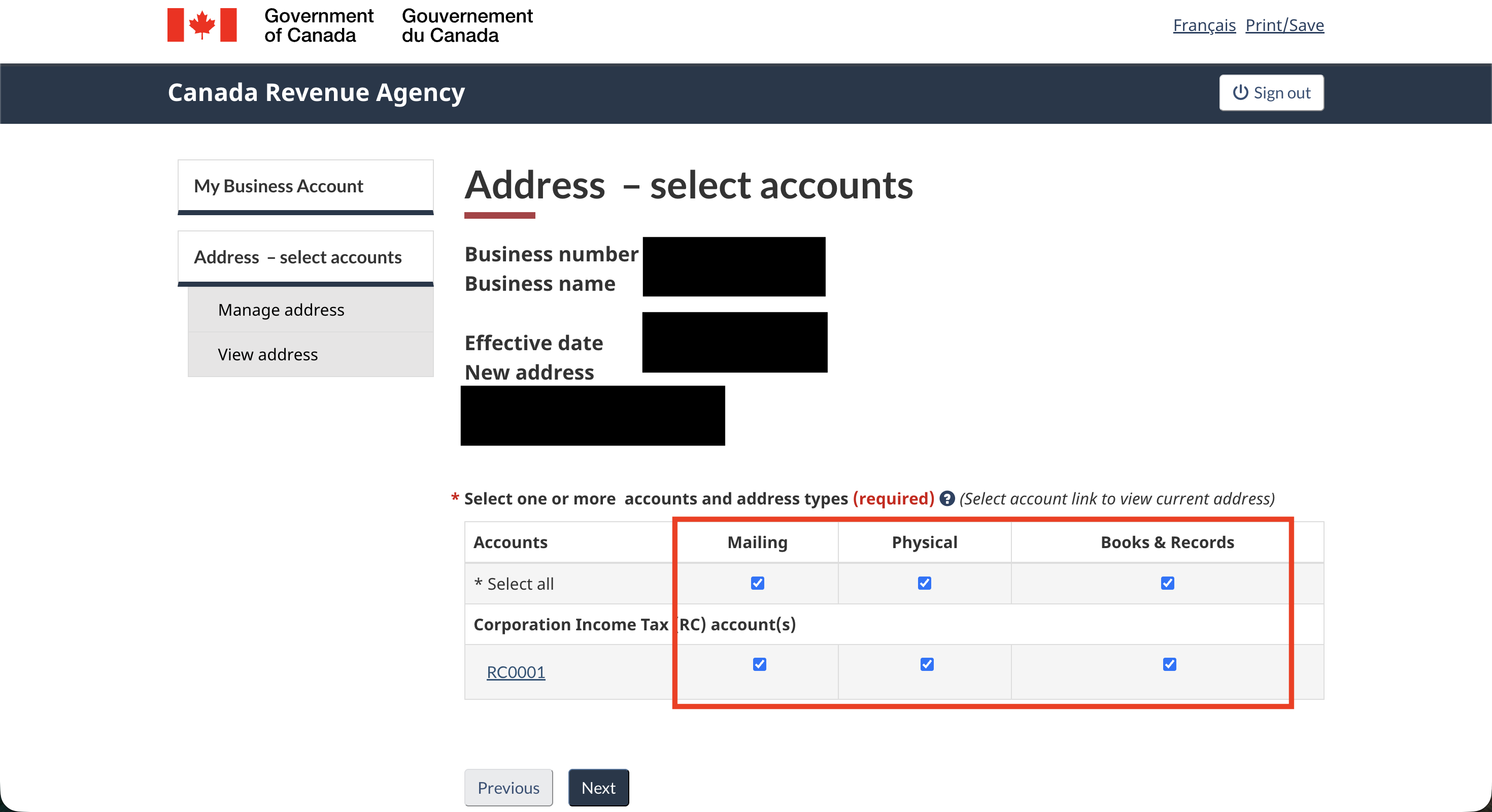Image resolution: width=1492 pixels, height=812 pixels.
Task: Open the RC0001 account link
Action: click(516, 672)
